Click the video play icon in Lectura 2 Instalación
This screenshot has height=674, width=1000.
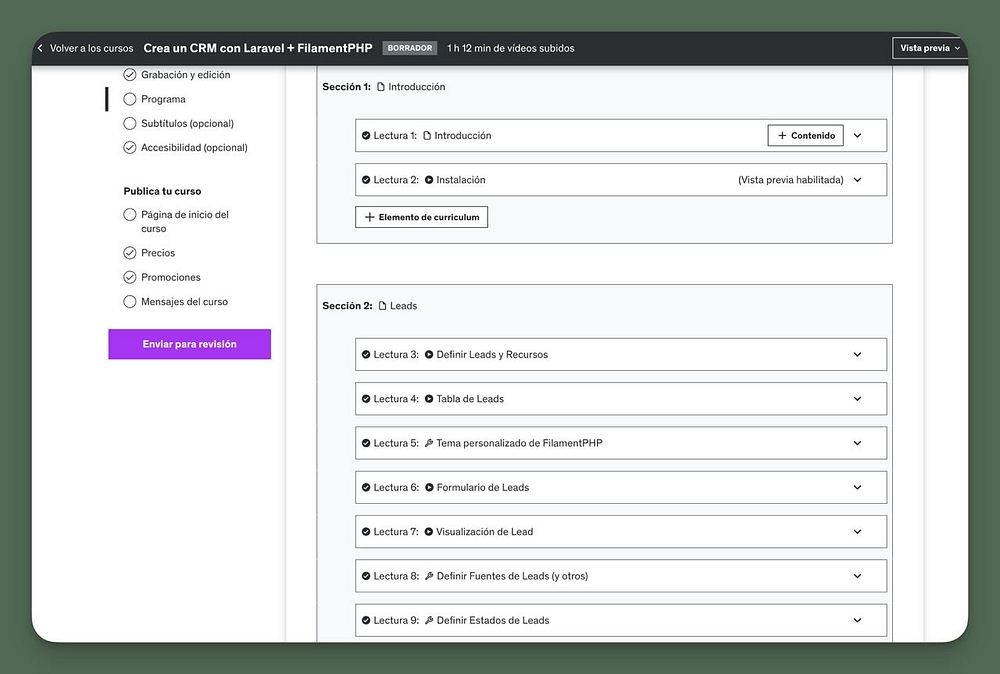tap(429, 180)
